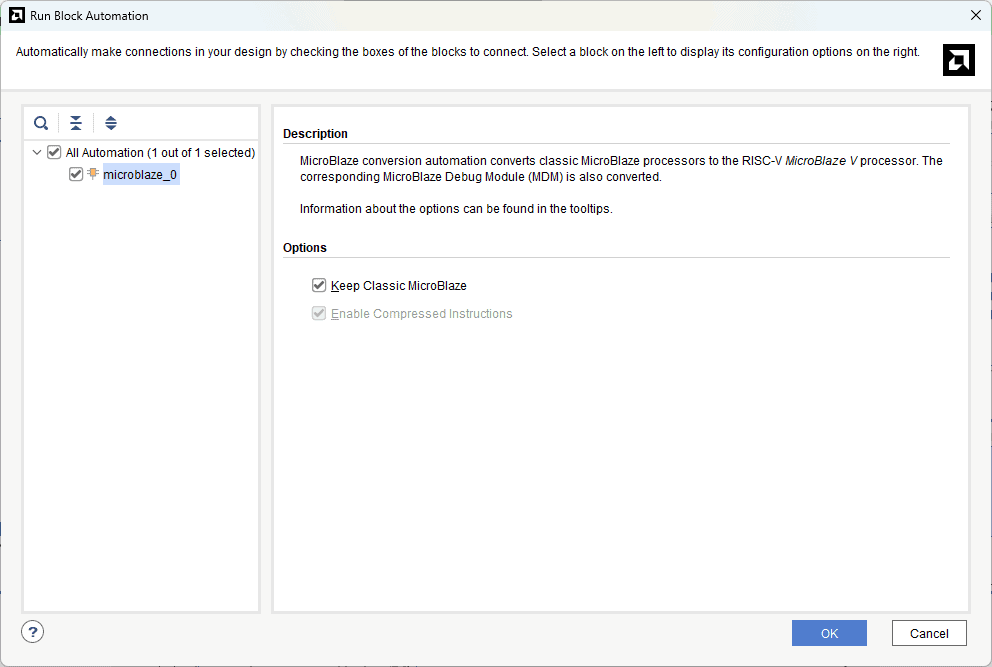This screenshot has width=992, height=667.
Task: Click the Cancel button
Action: point(928,633)
